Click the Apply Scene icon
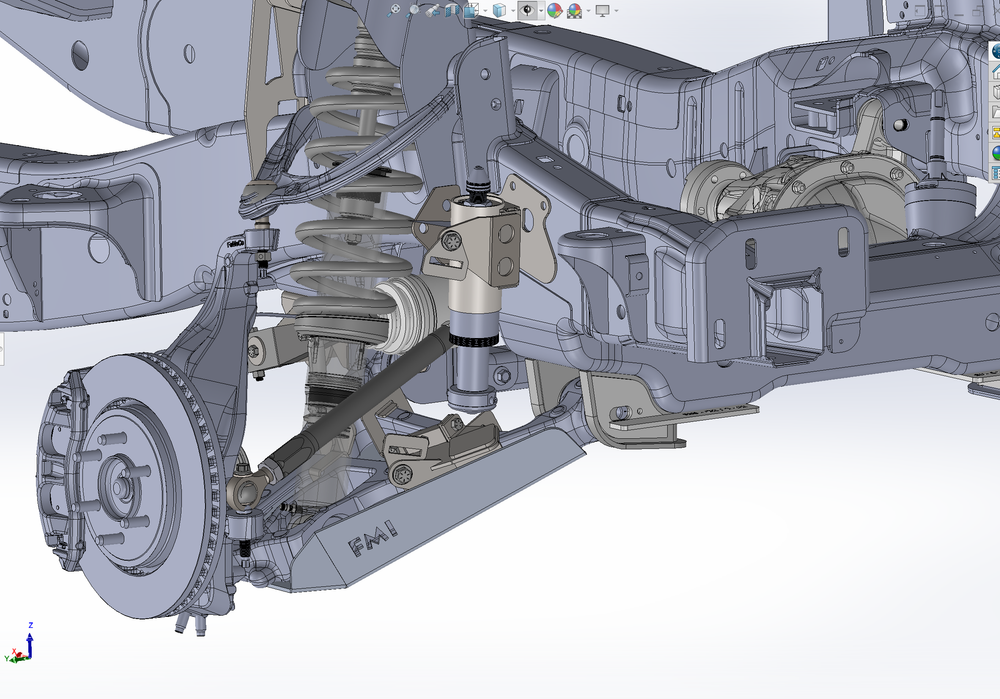This screenshot has height=699, width=1000. [x=574, y=11]
